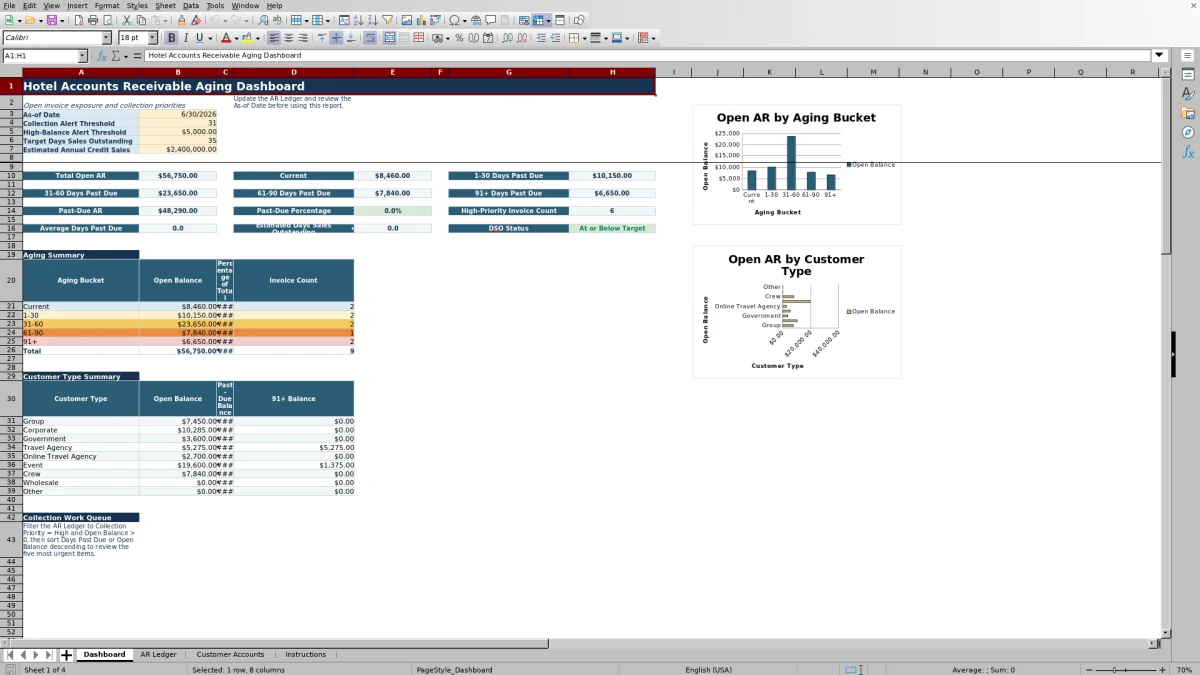Open Draw Functions shapes icon
This screenshot has width=1200, height=675.
pyautogui.click(x=579, y=20)
